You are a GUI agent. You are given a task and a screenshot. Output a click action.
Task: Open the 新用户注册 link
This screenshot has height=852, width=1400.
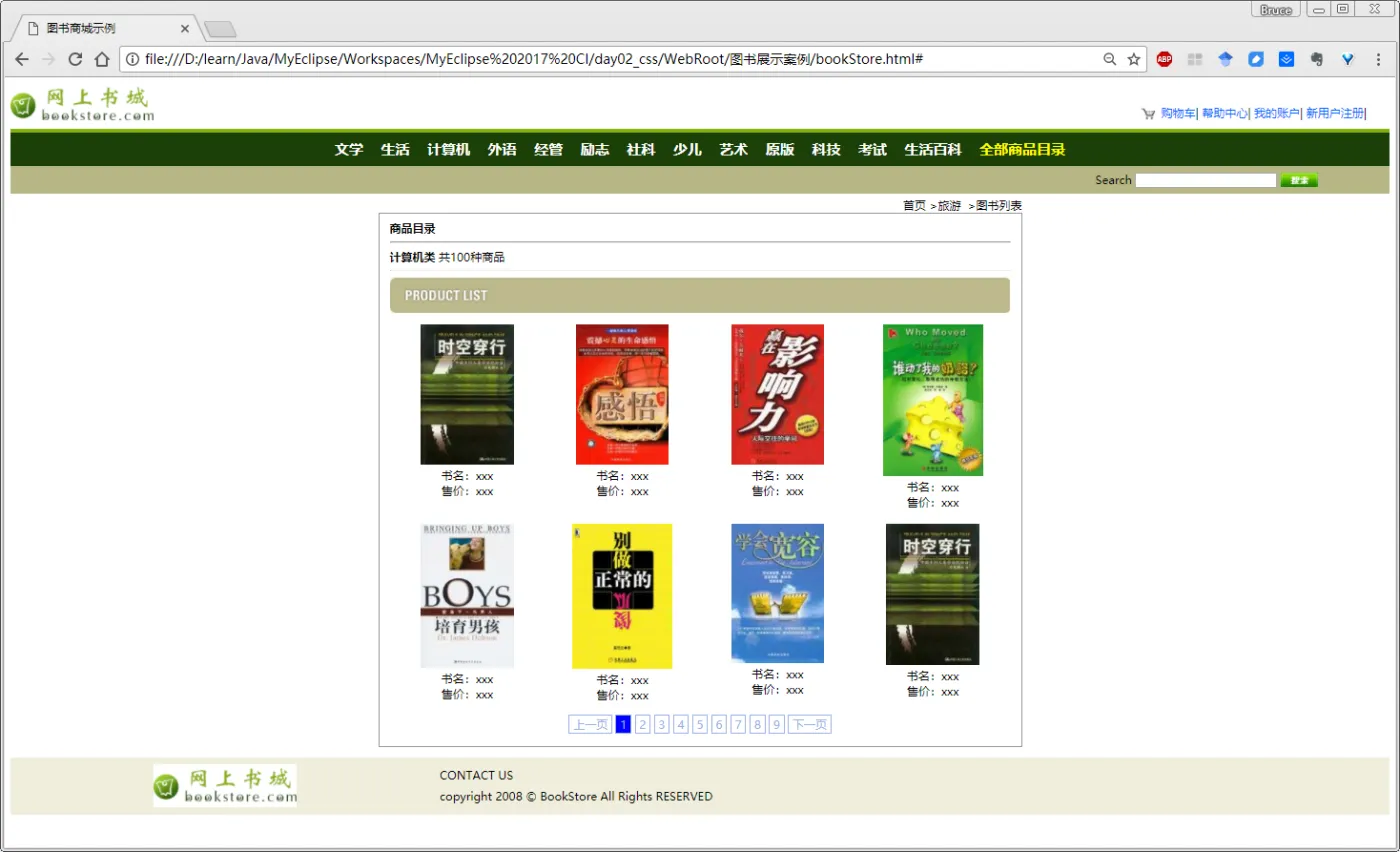click(x=1335, y=114)
